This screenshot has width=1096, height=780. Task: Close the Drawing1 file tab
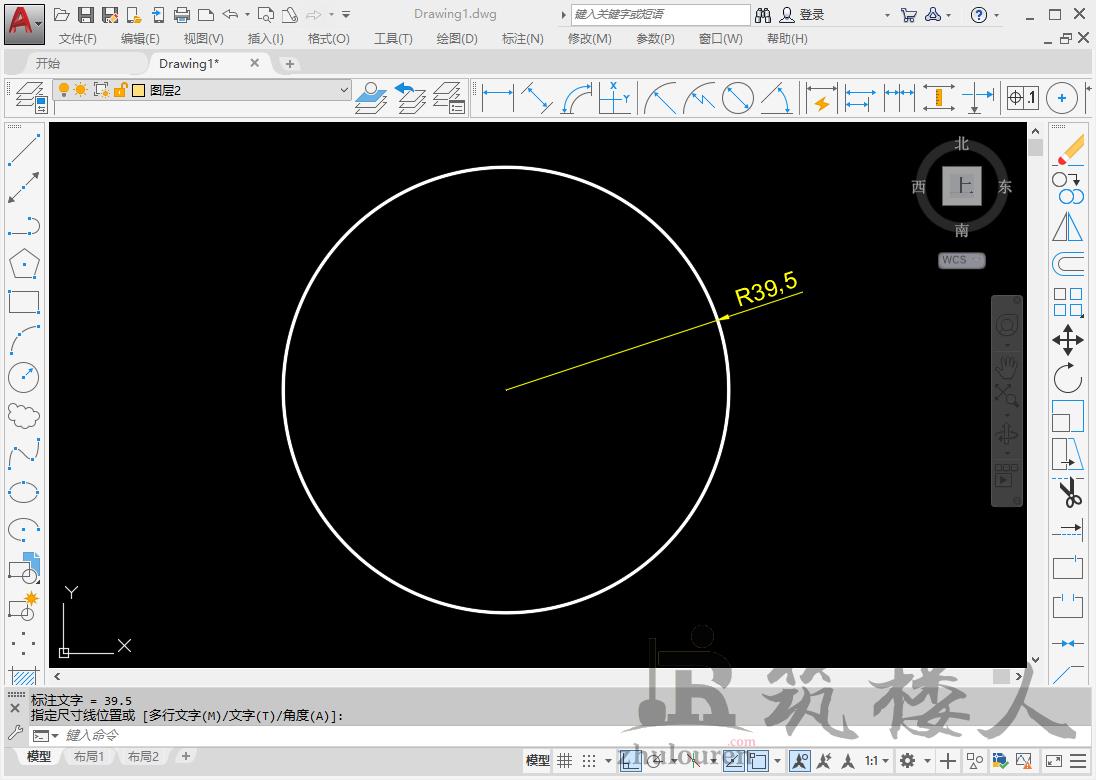[x=254, y=63]
